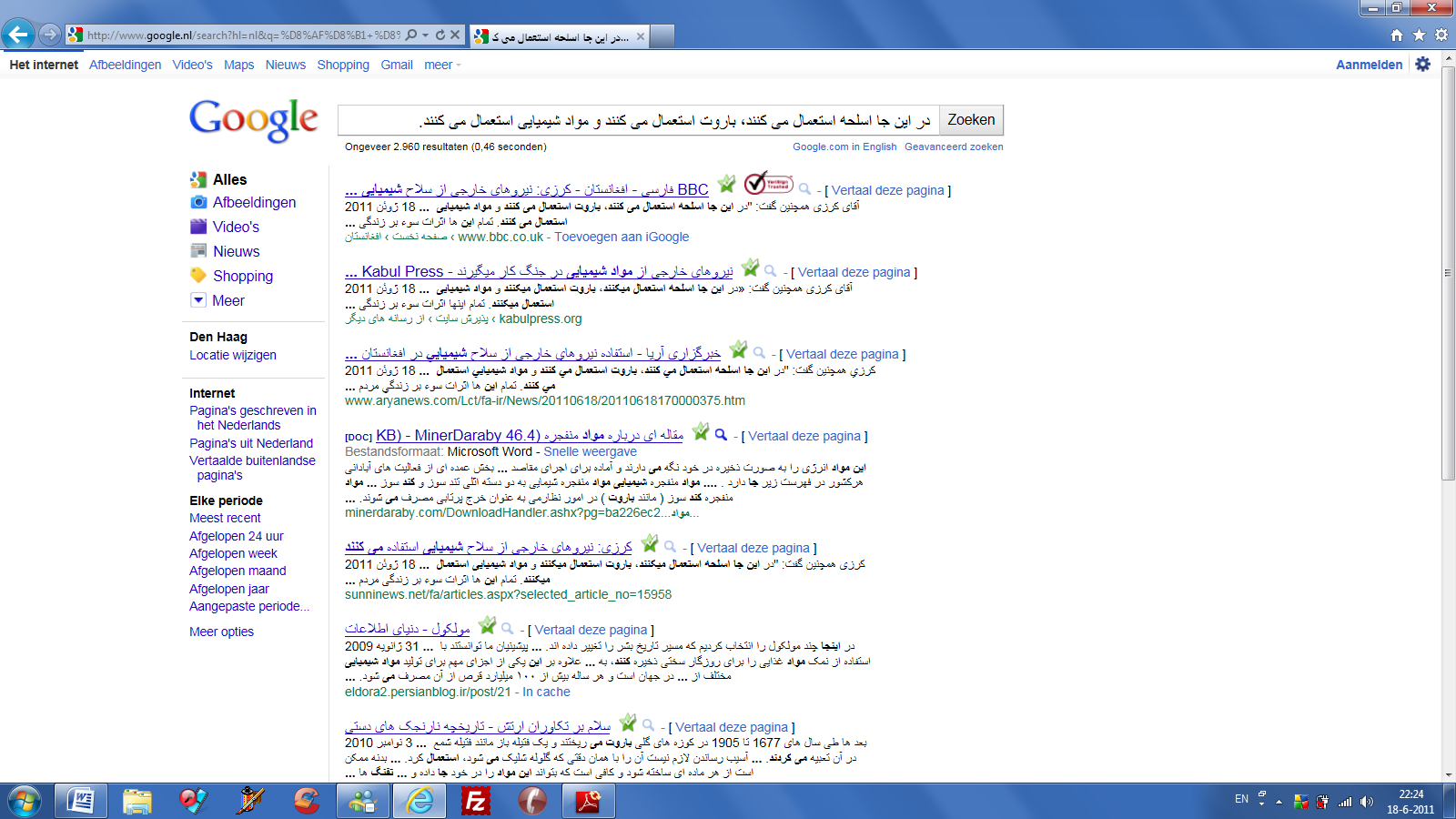Viewport: 1456px width, 819px height.
Task: Click the browser Back arrow button
Action: coord(17,35)
